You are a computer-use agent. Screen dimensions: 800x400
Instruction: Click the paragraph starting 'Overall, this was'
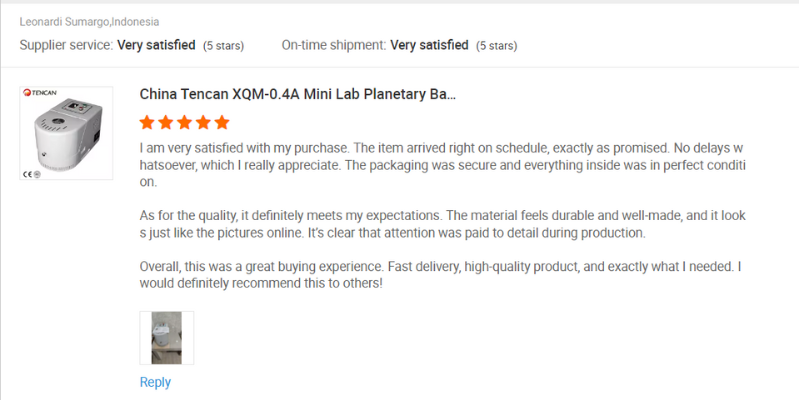tap(440, 275)
